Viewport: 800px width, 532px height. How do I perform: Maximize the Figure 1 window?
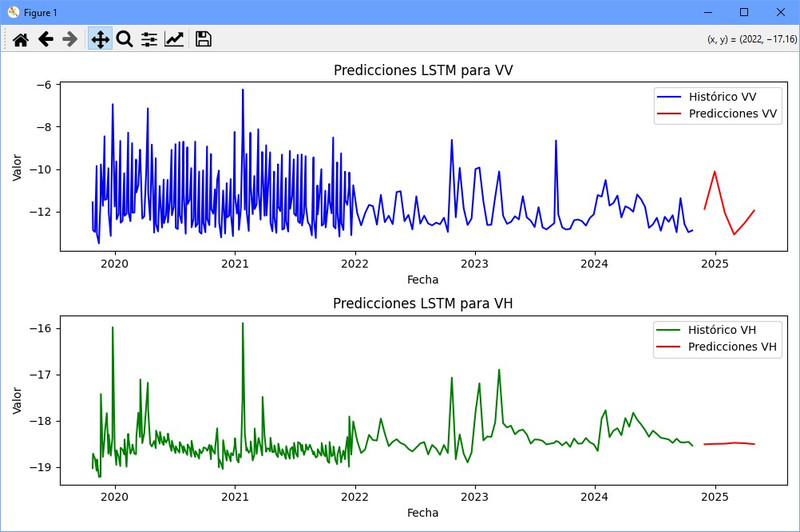point(744,12)
